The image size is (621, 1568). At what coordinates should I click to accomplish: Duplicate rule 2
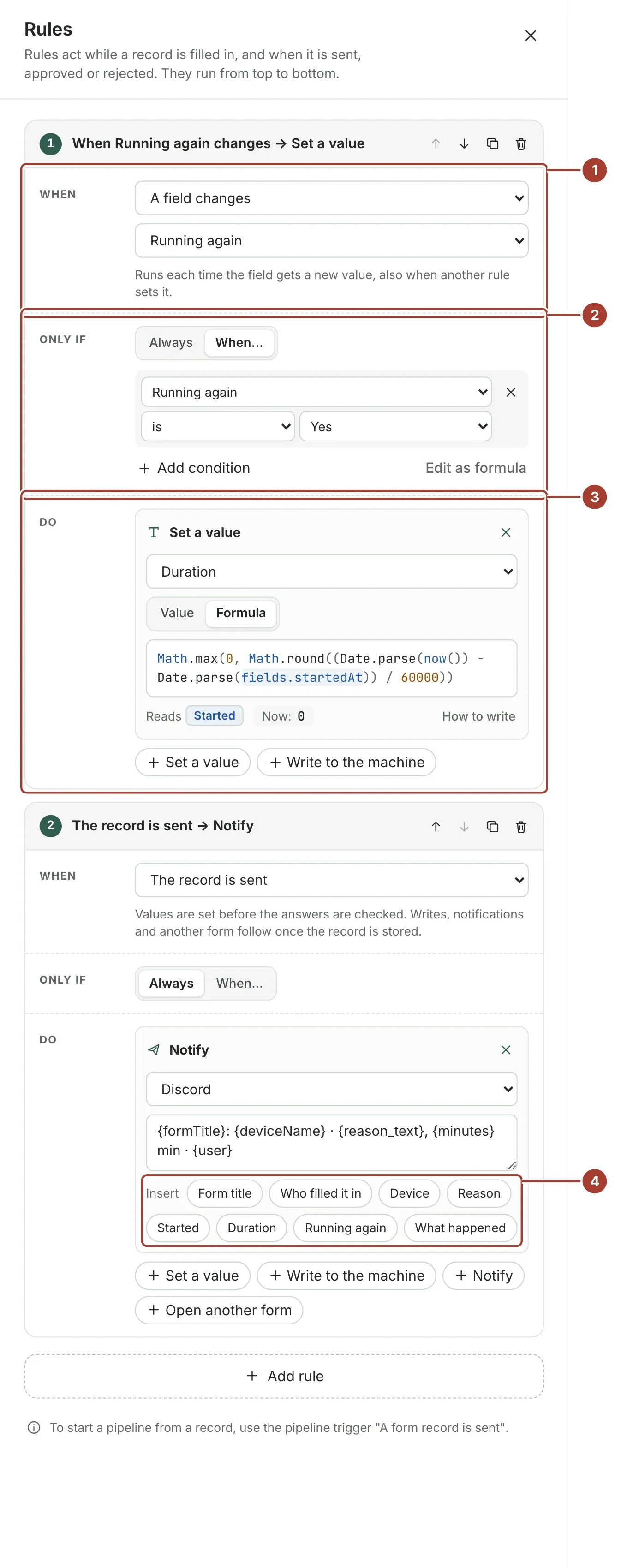[x=493, y=826]
